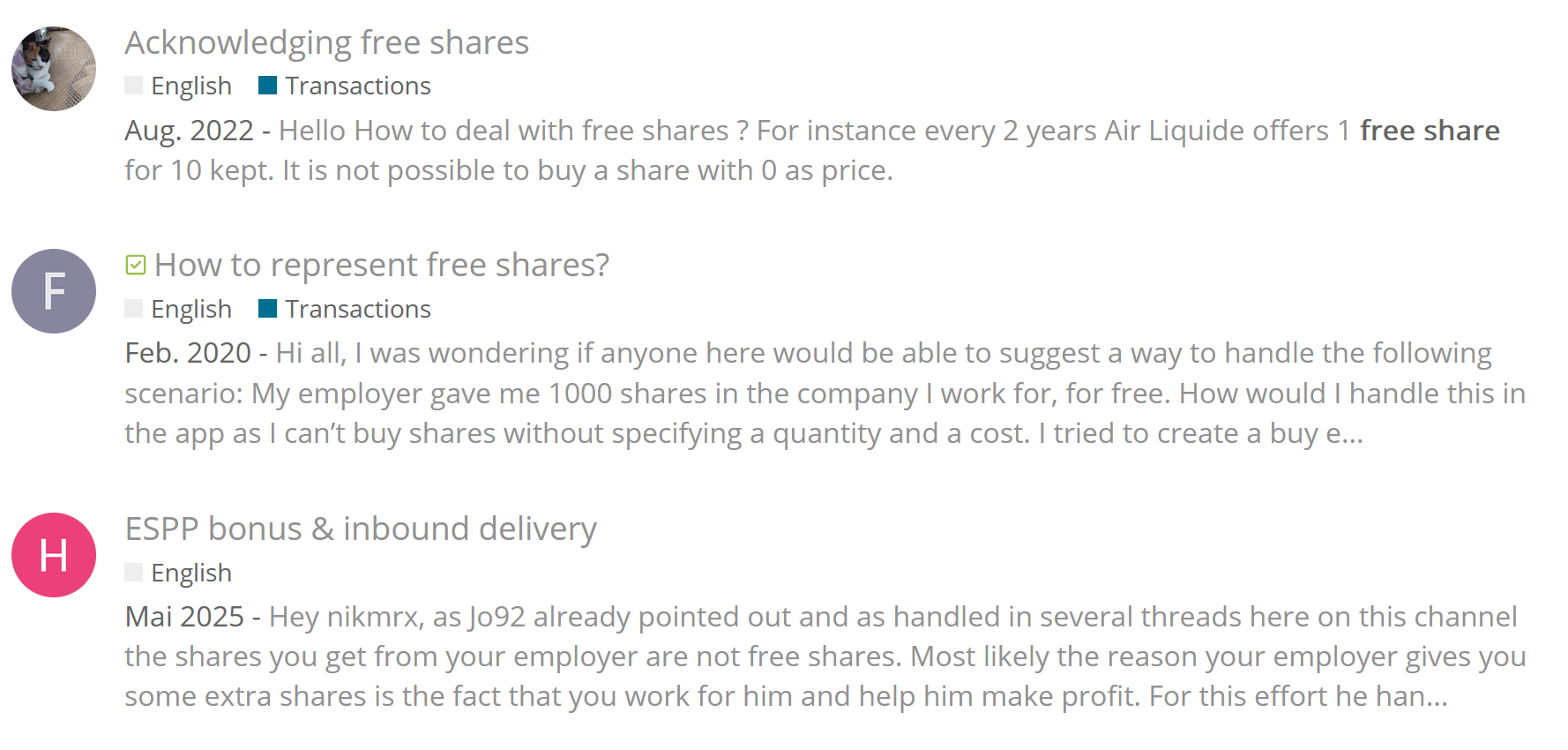Click the 'Aug. 2022' post date
Viewport: 1568px width, 750px height.
(189, 131)
